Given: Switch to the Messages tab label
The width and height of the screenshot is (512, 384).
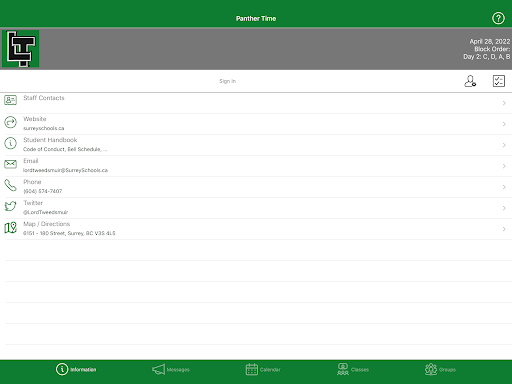Looking at the screenshot, I should tap(178, 369).
